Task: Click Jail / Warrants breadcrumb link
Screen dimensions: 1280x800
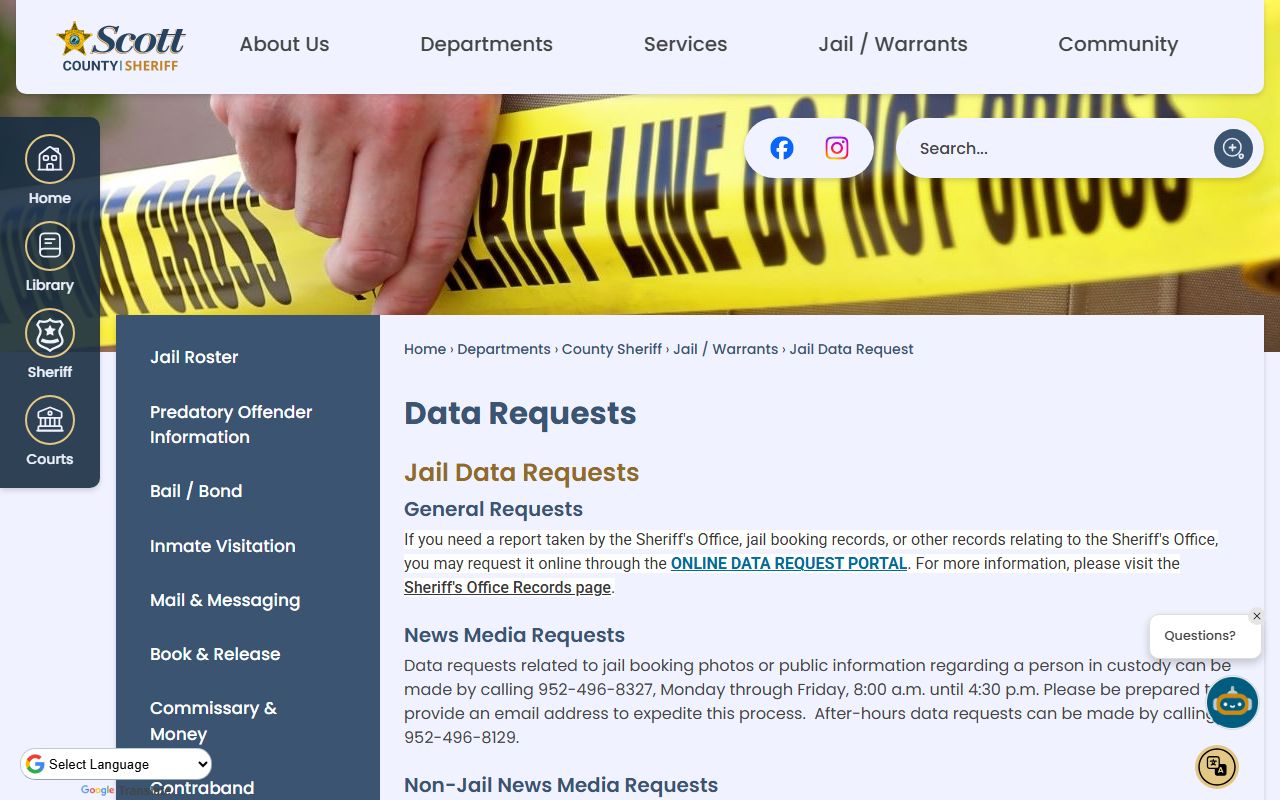Action: click(725, 349)
